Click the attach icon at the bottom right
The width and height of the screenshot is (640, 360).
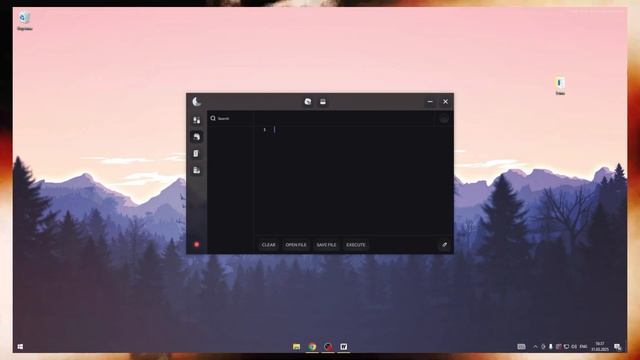[x=444, y=245]
